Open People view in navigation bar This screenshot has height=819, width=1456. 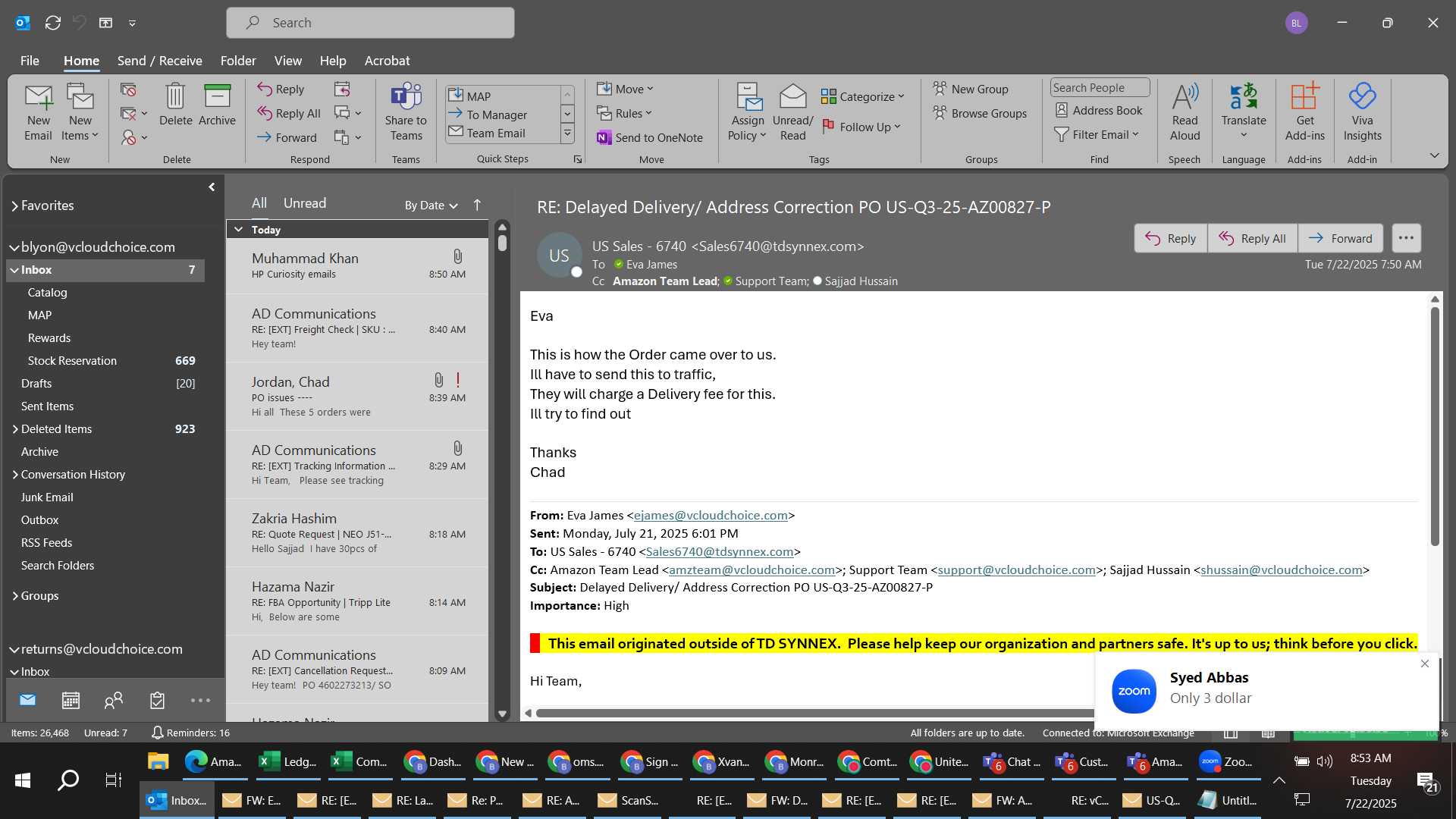pos(114,700)
